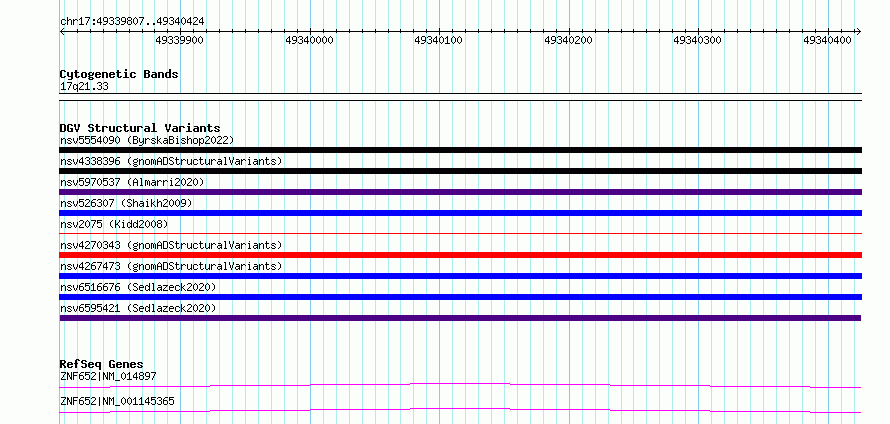Click ruler tick label 49340400

click(828, 41)
